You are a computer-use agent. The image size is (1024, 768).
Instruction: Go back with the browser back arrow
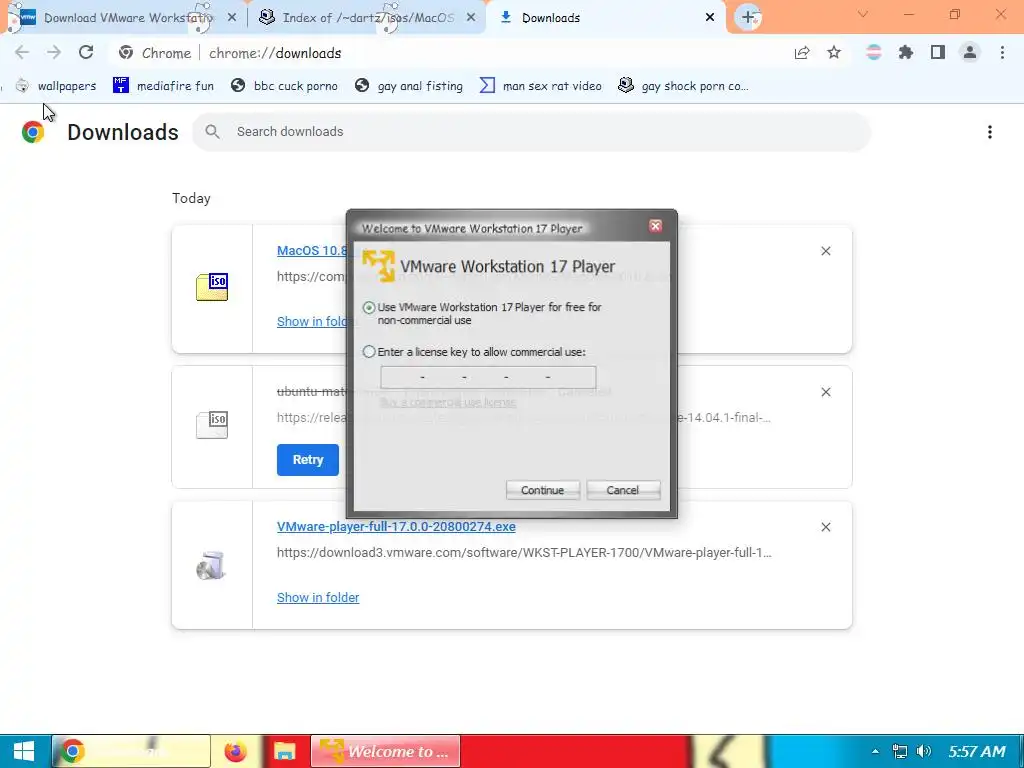[x=22, y=52]
